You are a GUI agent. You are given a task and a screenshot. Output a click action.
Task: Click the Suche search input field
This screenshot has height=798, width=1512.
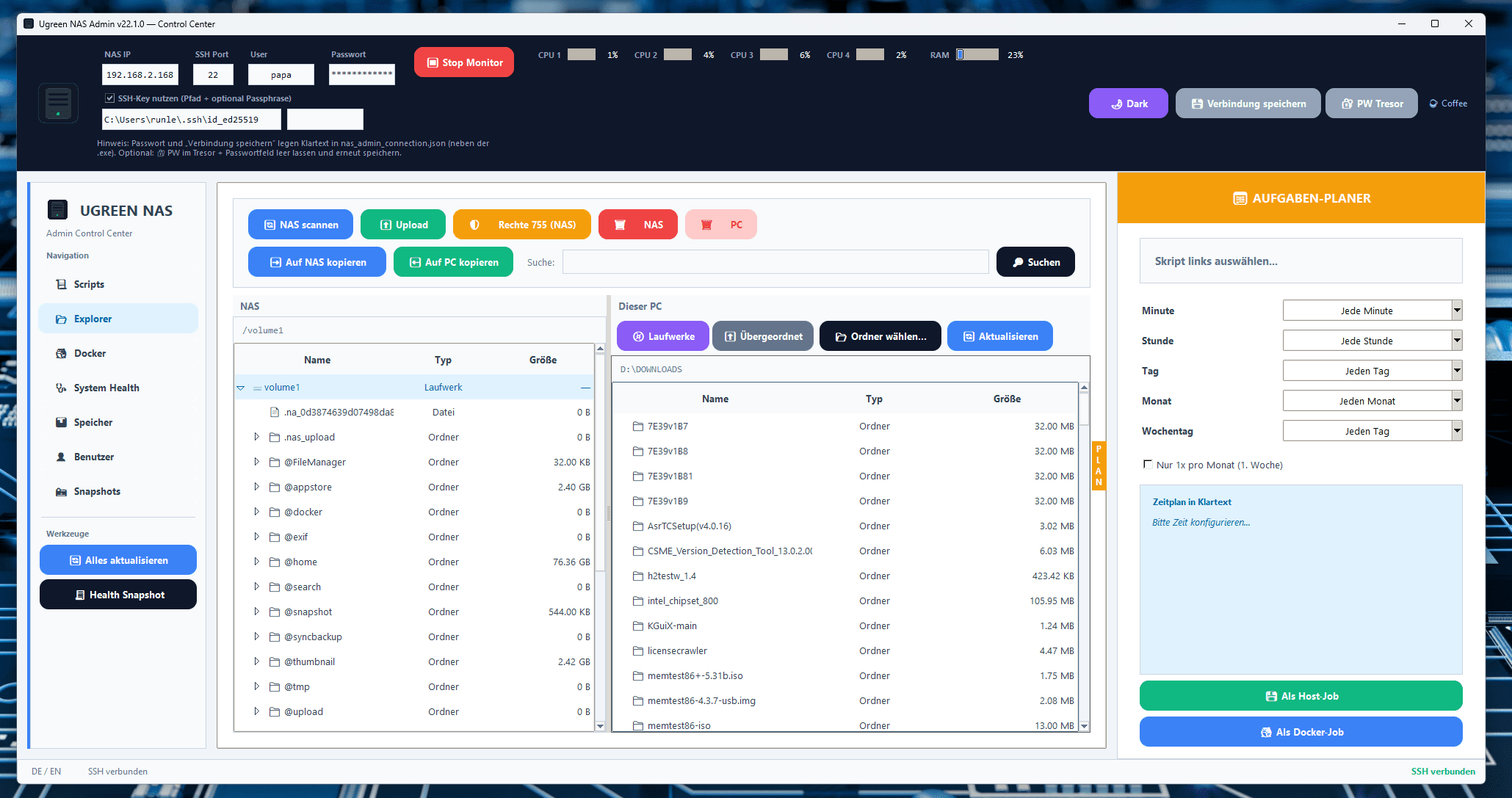(x=775, y=262)
